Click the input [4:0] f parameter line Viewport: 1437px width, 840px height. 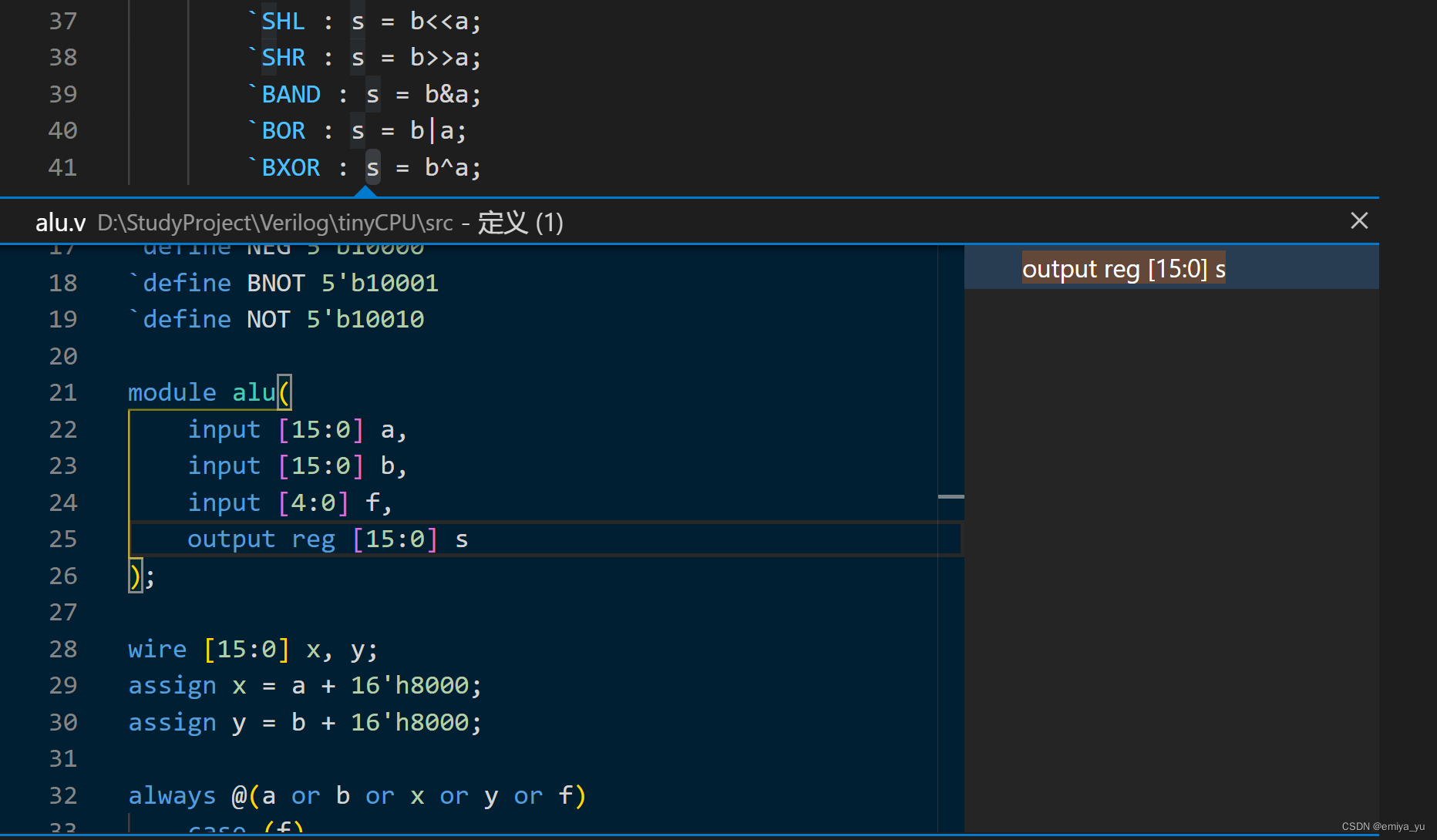pyautogui.click(x=289, y=502)
